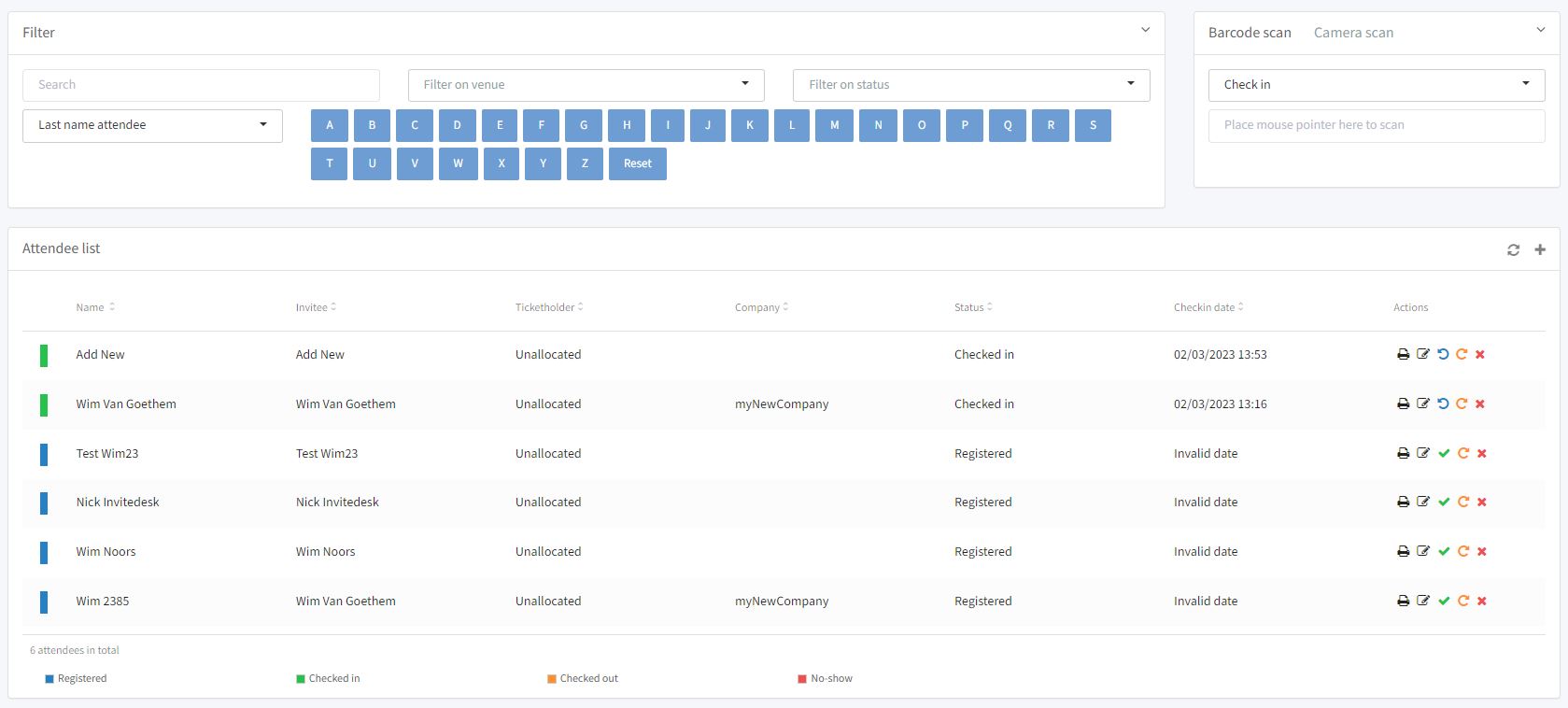Viewport: 1568px width, 708px height.
Task: Filter attendees by letter Z
Action: pos(585,163)
